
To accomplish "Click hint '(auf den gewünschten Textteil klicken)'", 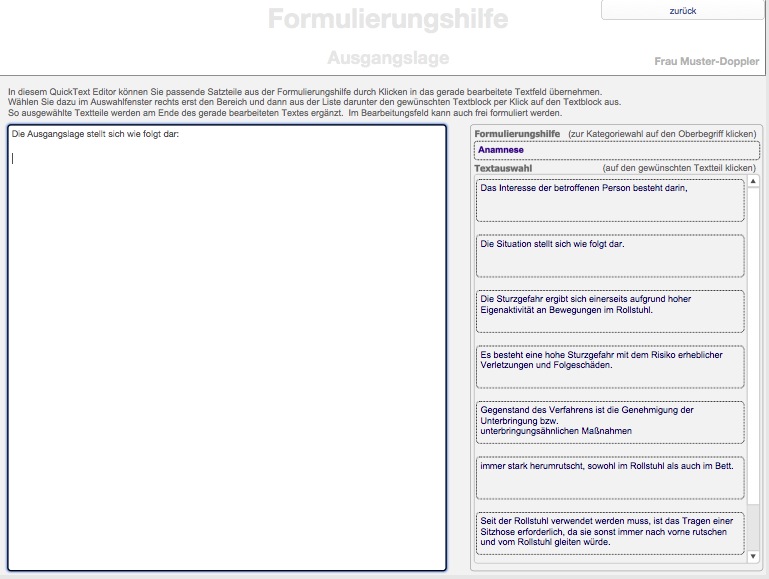I will click(679, 168).
